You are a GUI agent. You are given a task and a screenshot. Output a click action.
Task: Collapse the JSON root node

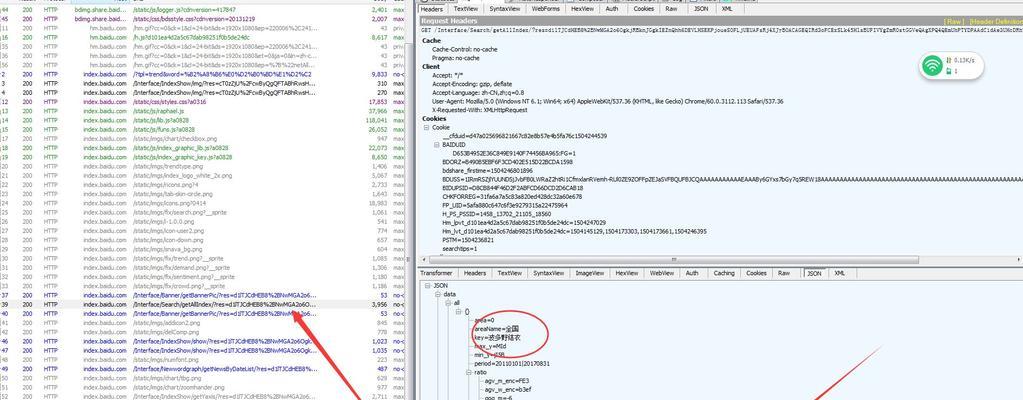point(427,286)
